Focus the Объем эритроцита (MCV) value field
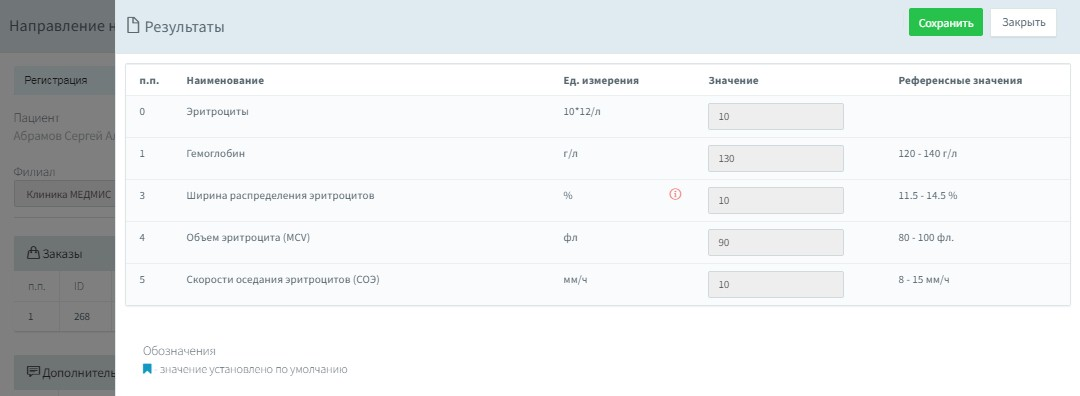This screenshot has height=396, width=1080. click(x=776, y=242)
